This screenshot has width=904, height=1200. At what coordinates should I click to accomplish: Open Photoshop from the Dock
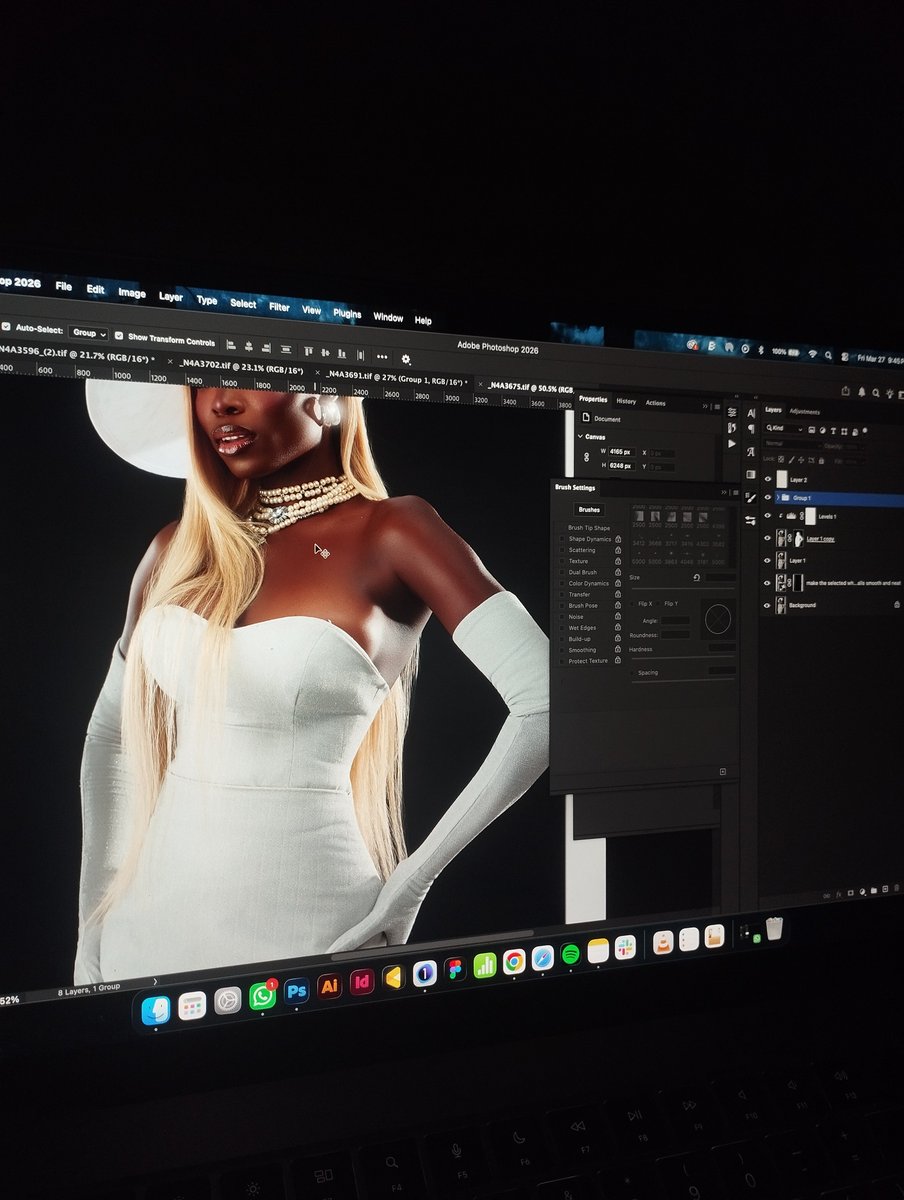pyautogui.click(x=296, y=990)
